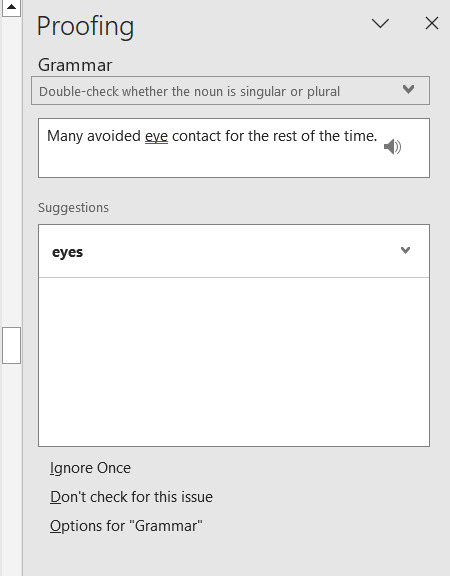Choose "Don't check for this issue"

click(131, 497)
